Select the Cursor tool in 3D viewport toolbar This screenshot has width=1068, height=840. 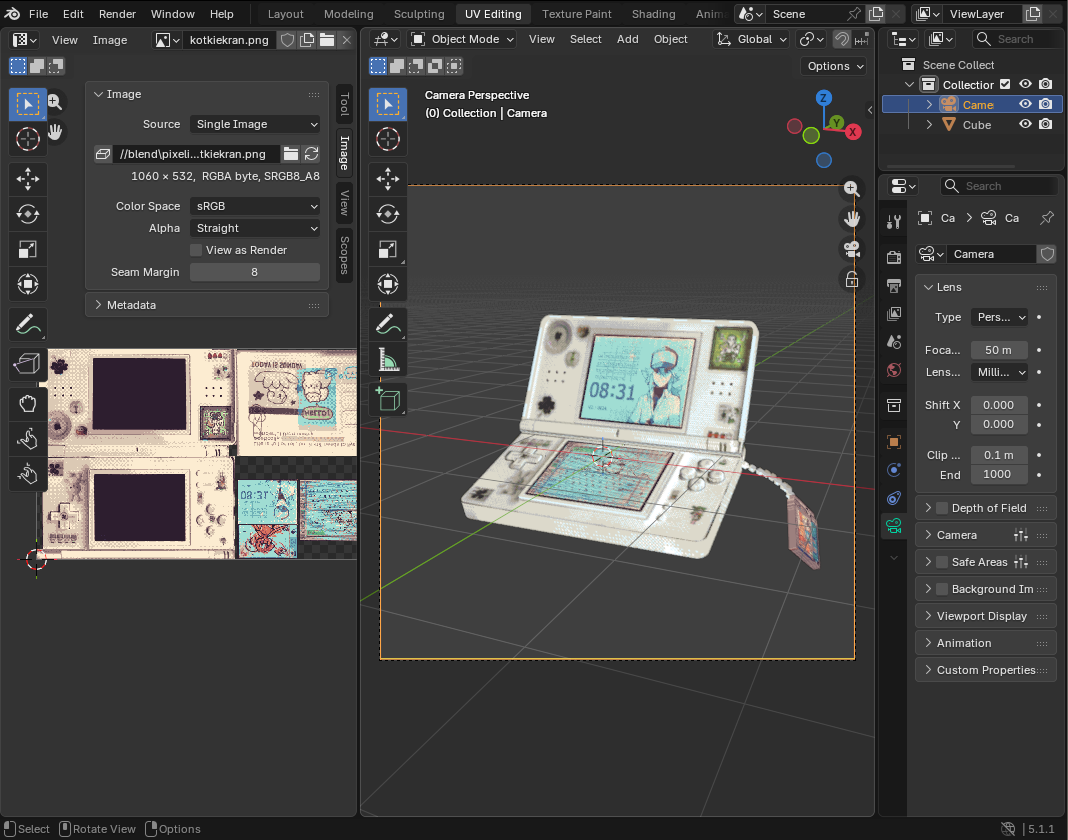click(x=388, y=139)
